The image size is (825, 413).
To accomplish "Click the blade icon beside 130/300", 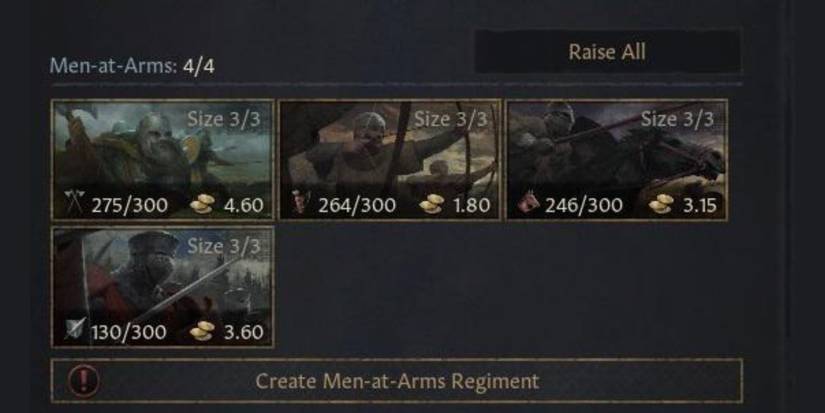I will pyautogui.click(x=73, y=331).
